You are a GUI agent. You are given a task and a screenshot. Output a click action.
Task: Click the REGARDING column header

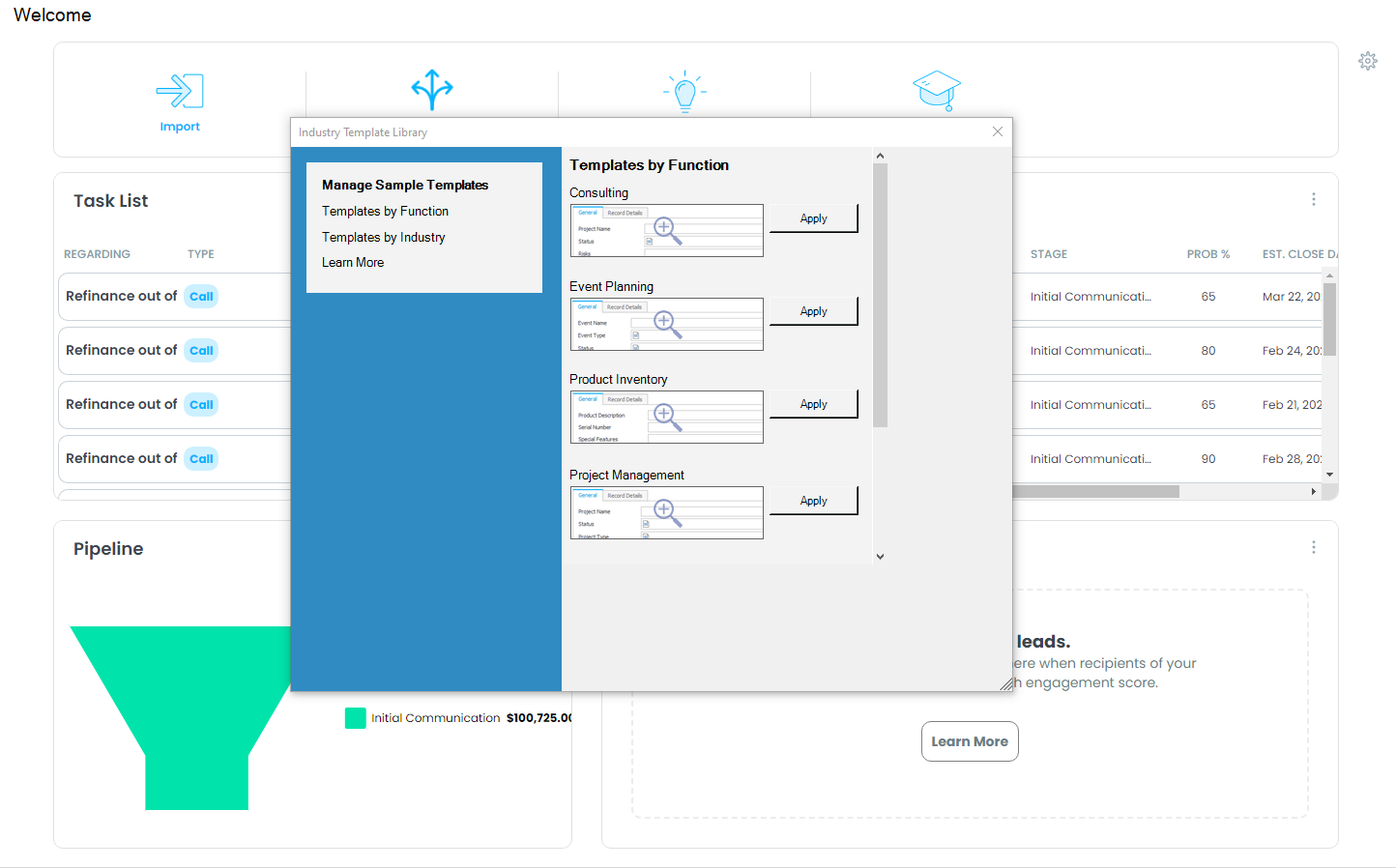click(97, 254)
